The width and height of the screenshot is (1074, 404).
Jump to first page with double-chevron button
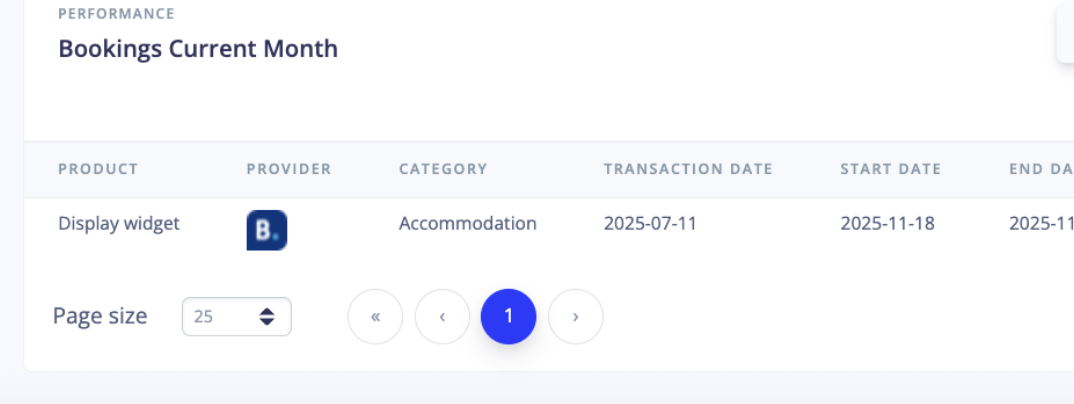click(375, 317)
